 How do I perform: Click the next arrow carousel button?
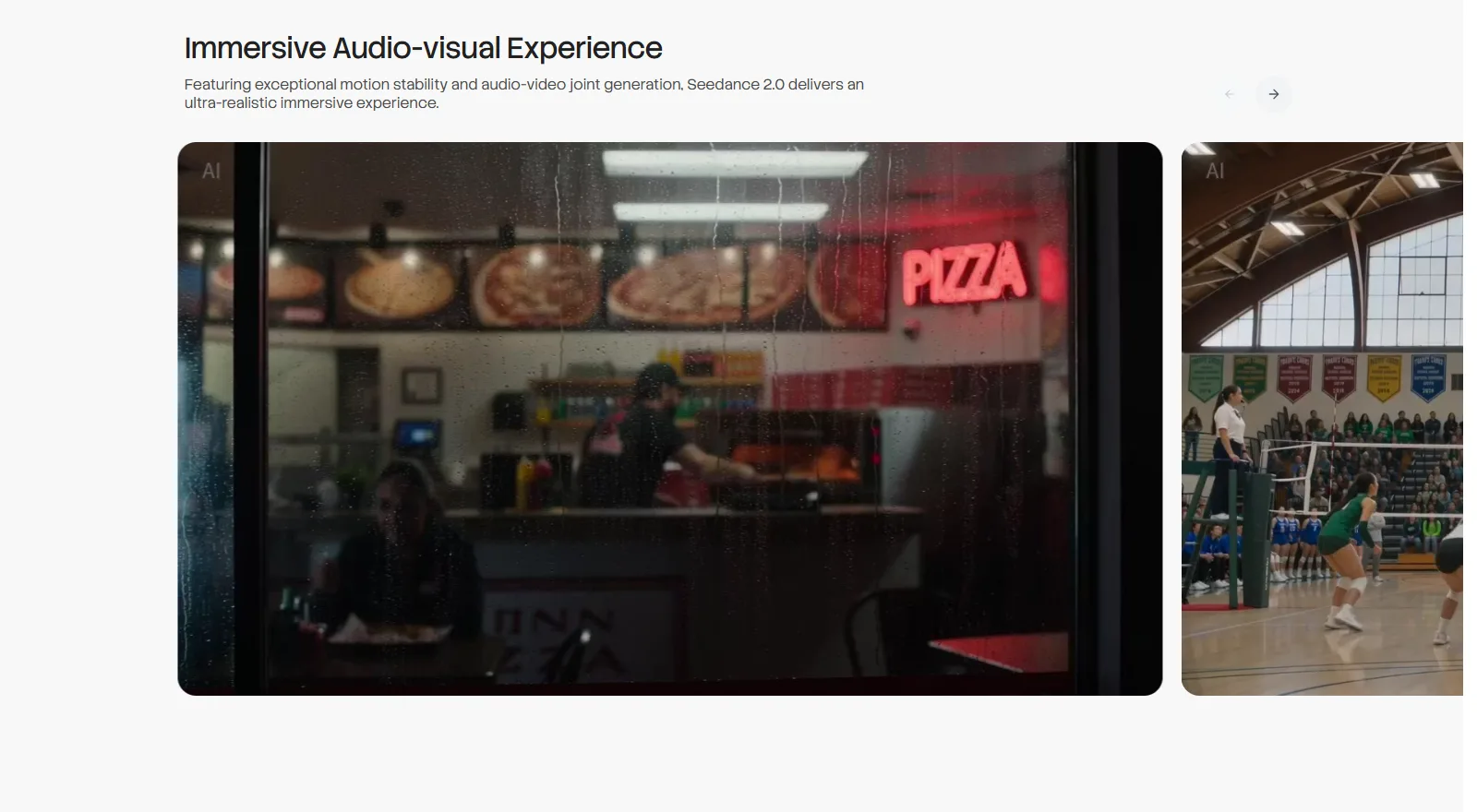tap(1273, 94)
